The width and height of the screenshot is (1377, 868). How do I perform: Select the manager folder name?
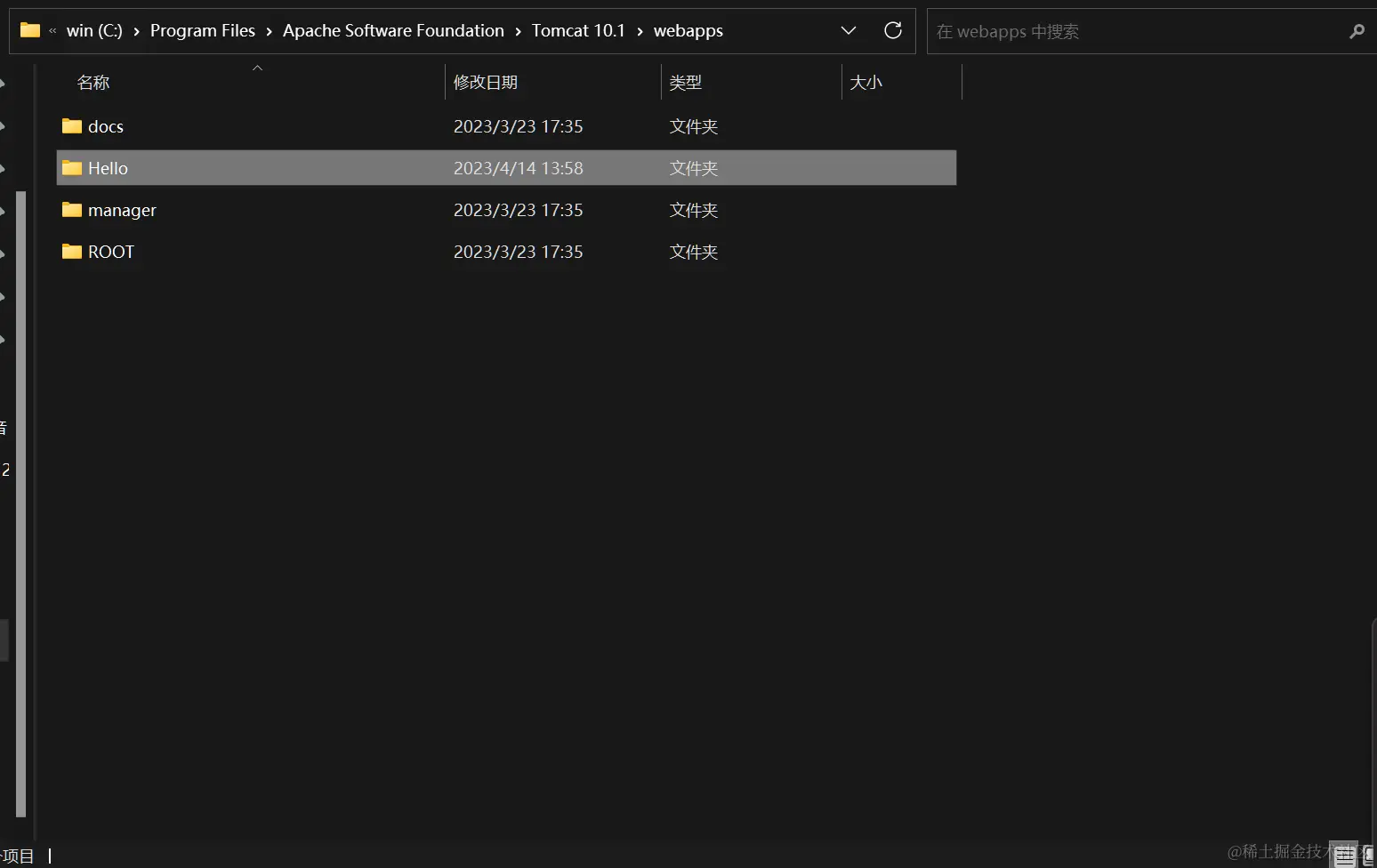tap(122, 210)
